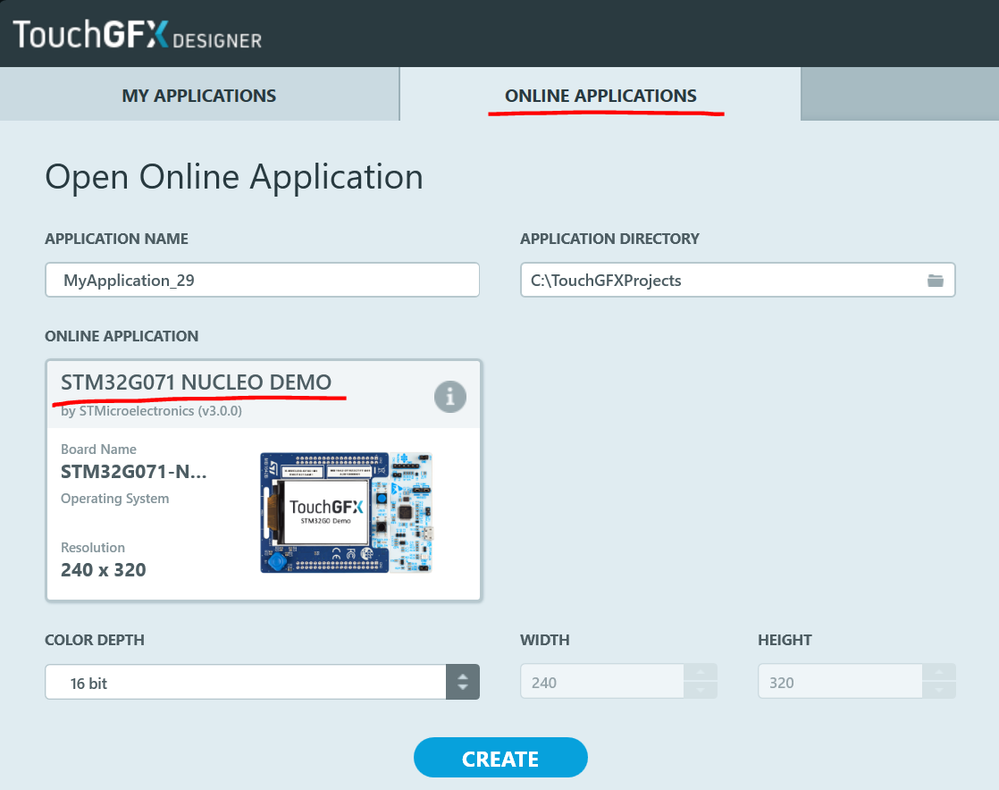The height and width of the screenshot is (790, 999).
Task: Click the WIDTH field label
Action: tap(545, 640)
